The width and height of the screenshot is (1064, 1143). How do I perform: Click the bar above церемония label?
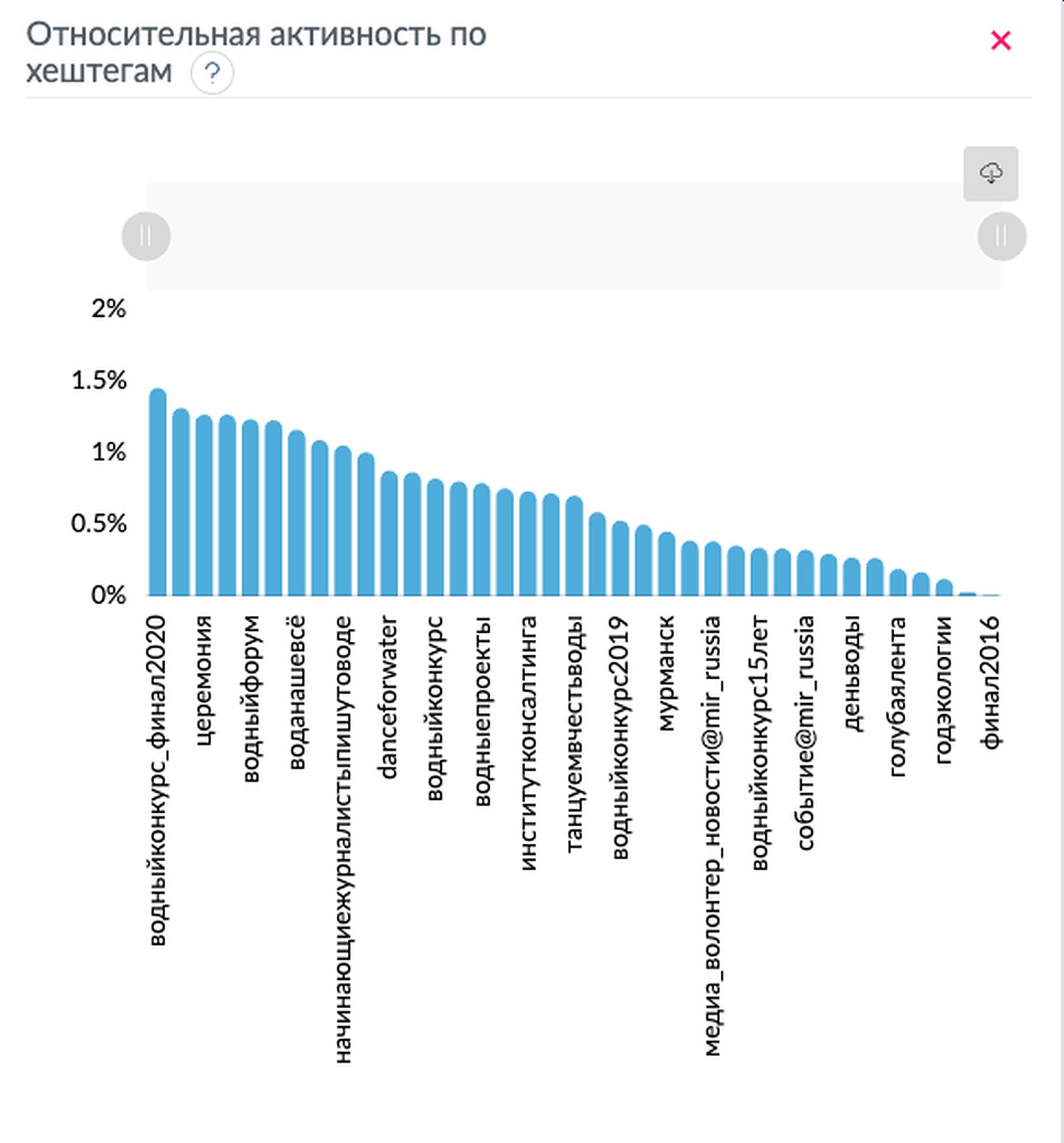(x=205, y=506)
